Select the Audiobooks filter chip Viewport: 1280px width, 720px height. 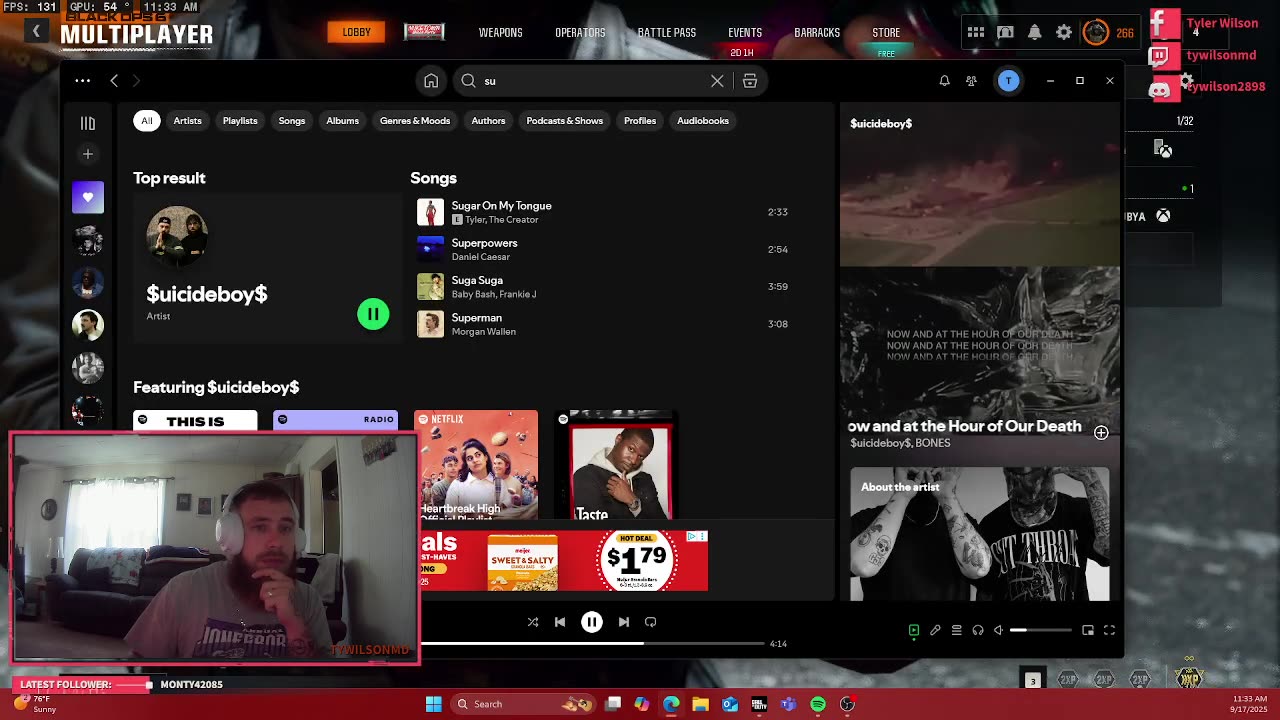[x=703, y=121]
